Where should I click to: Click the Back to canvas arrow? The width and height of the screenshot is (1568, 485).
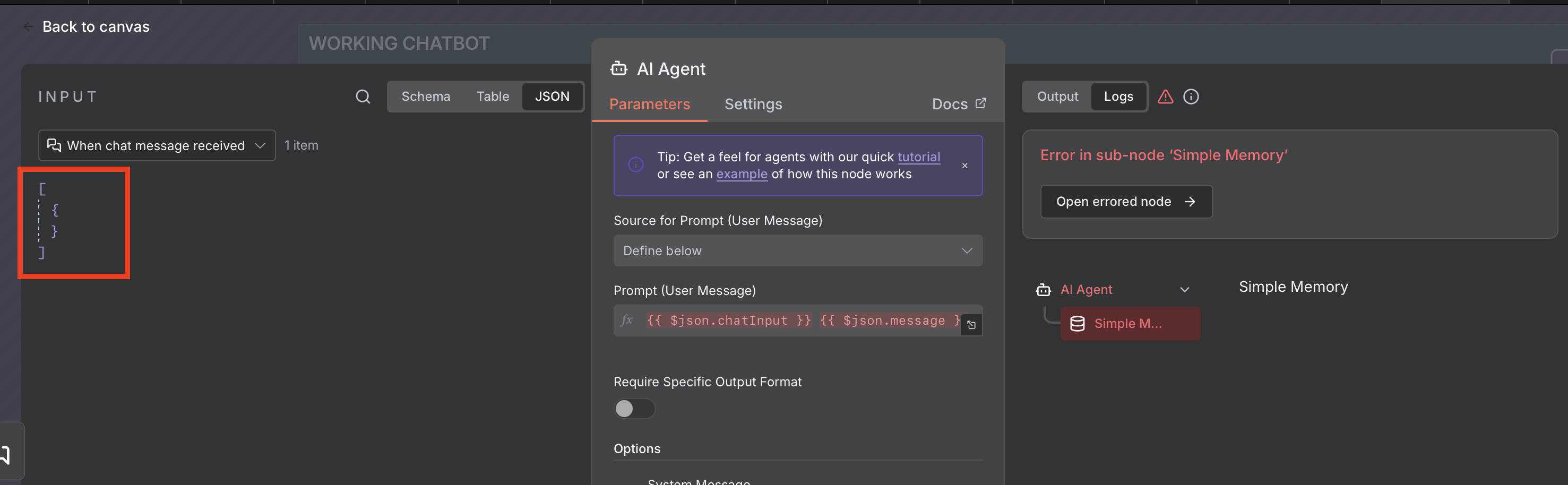(x=28, y=27)
